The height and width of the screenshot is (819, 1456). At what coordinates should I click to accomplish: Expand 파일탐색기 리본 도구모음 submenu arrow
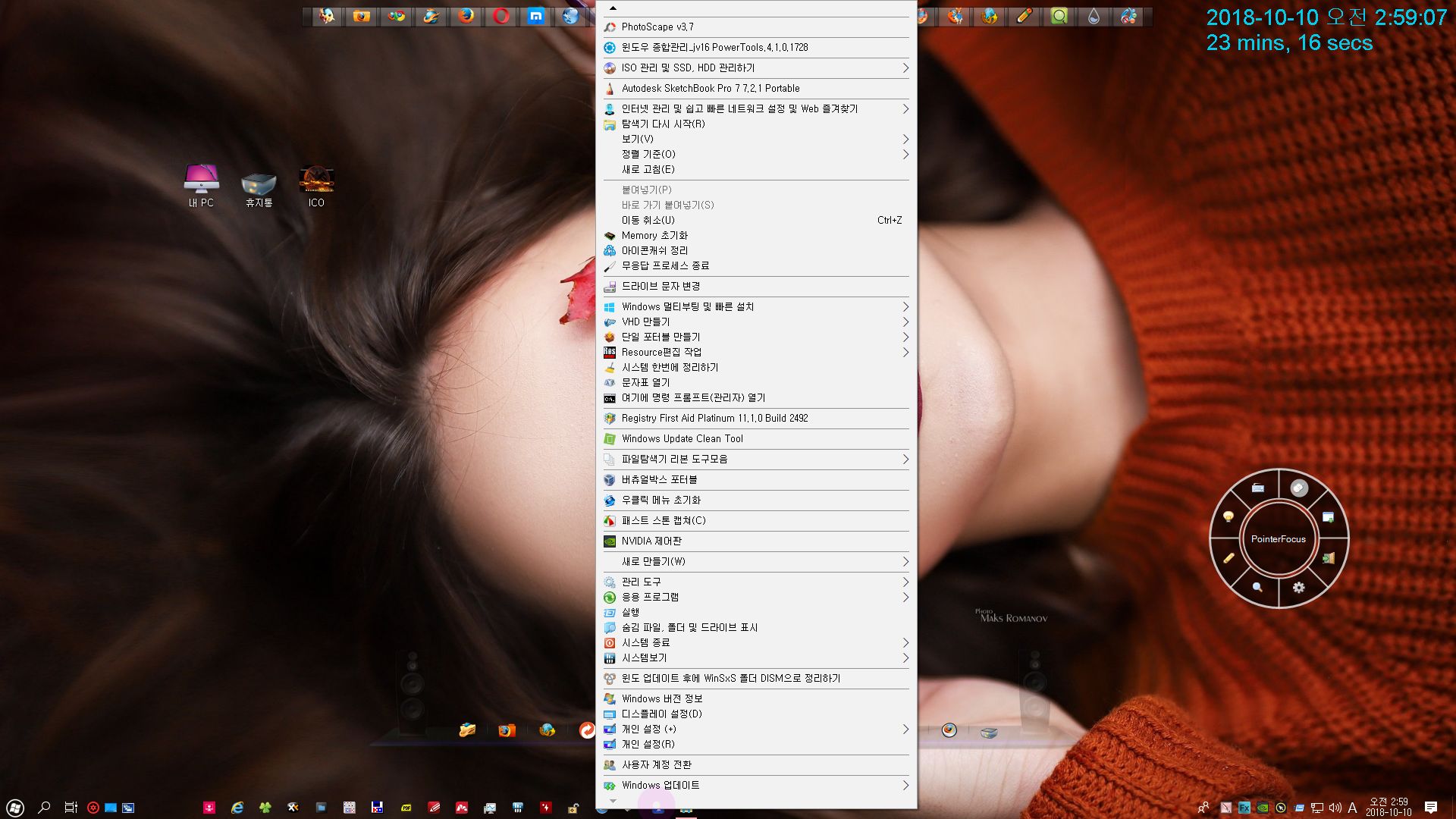pos(905,459)
